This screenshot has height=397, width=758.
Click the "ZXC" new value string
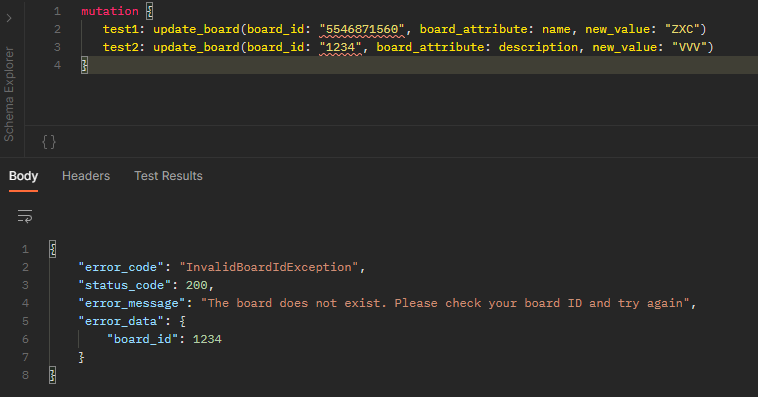(x=682, y=29)
